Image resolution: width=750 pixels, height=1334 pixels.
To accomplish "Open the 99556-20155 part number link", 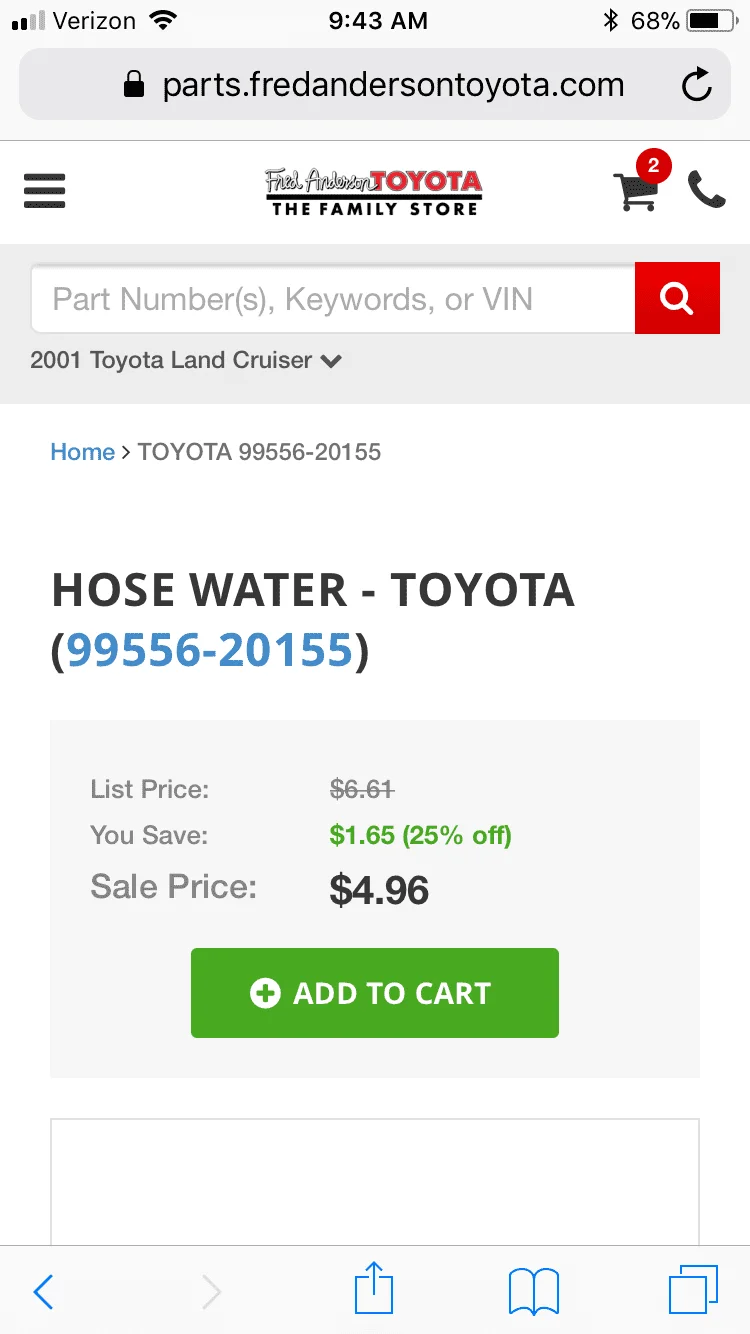I will pyautogui.click(x=210, y=650).
